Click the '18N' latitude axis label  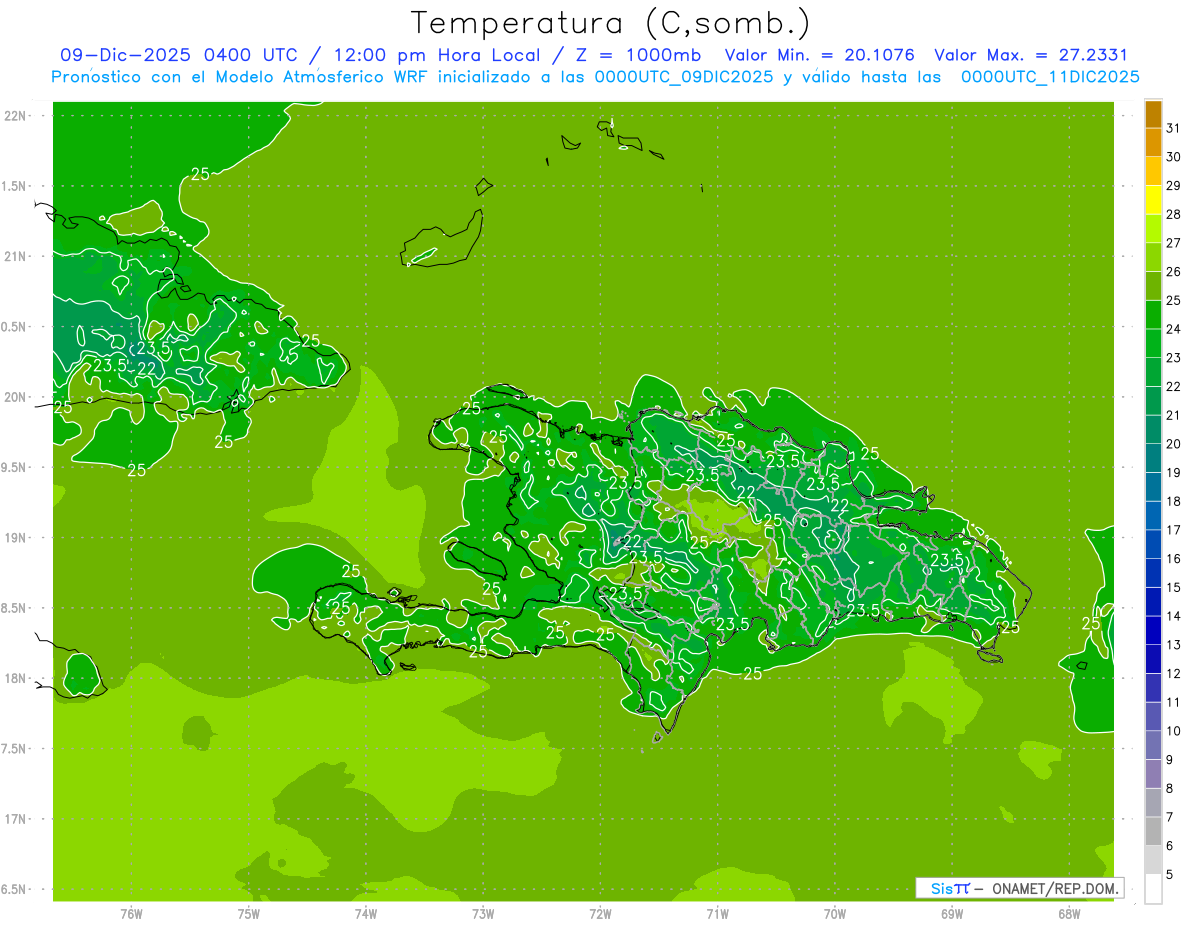tap(15, 678)
